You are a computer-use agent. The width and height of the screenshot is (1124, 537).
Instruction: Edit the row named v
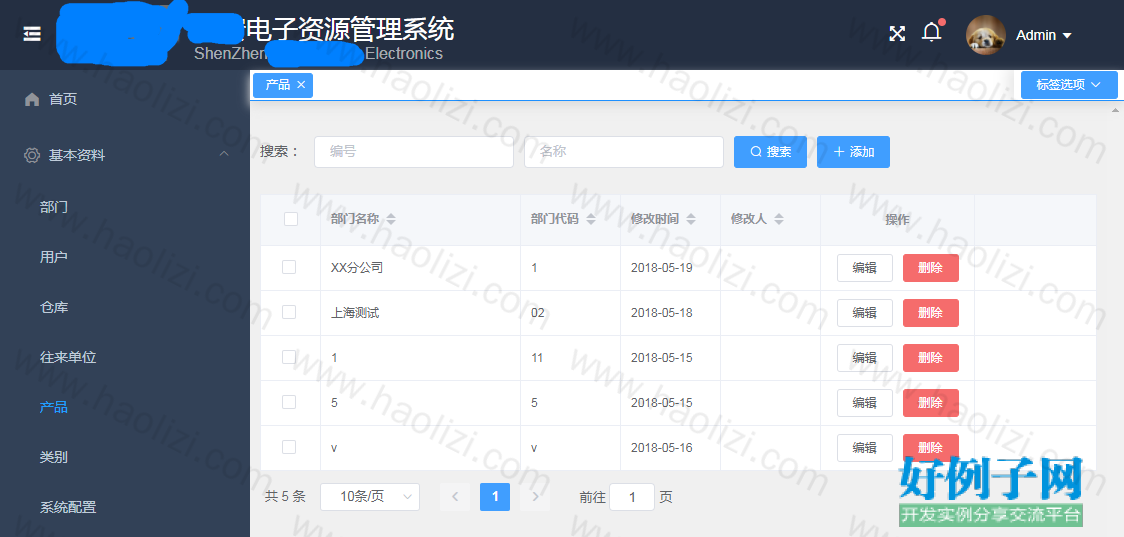tap(865, 448)
